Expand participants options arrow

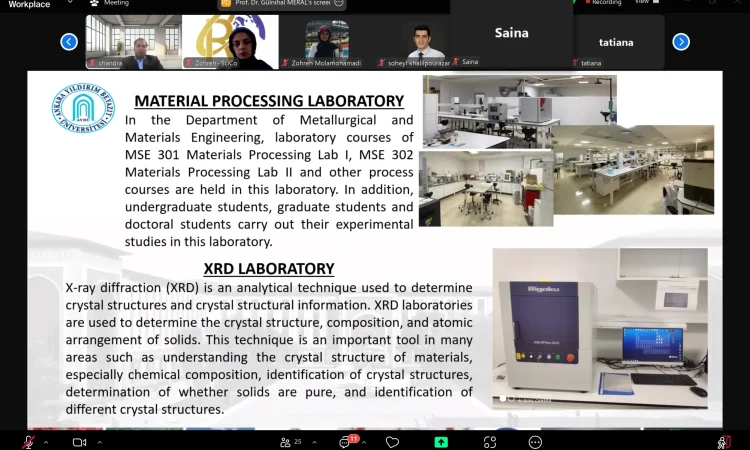(314, 442)
